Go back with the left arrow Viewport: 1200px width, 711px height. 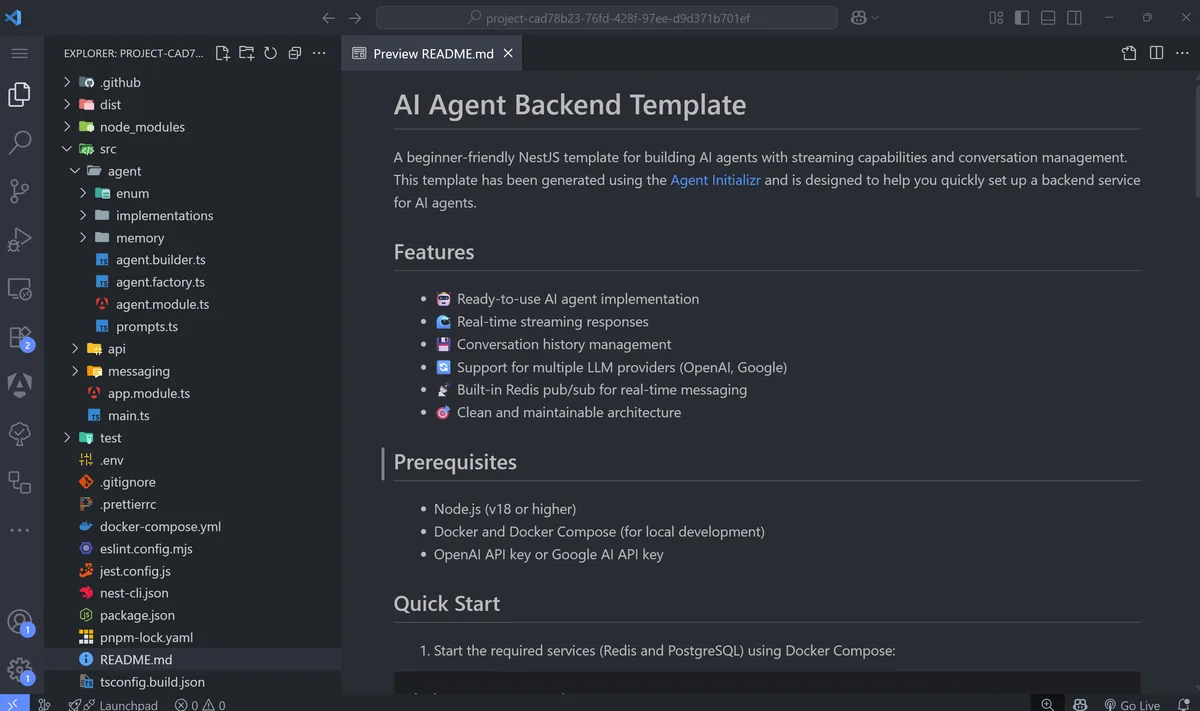click(330, 18)
